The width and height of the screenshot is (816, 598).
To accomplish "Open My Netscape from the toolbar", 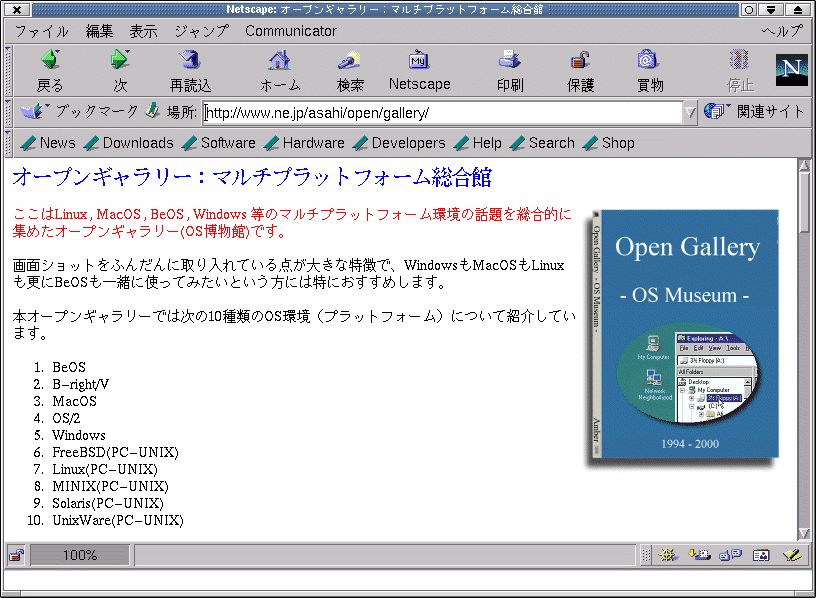I will pyautogui.click(x=419, y=71).
